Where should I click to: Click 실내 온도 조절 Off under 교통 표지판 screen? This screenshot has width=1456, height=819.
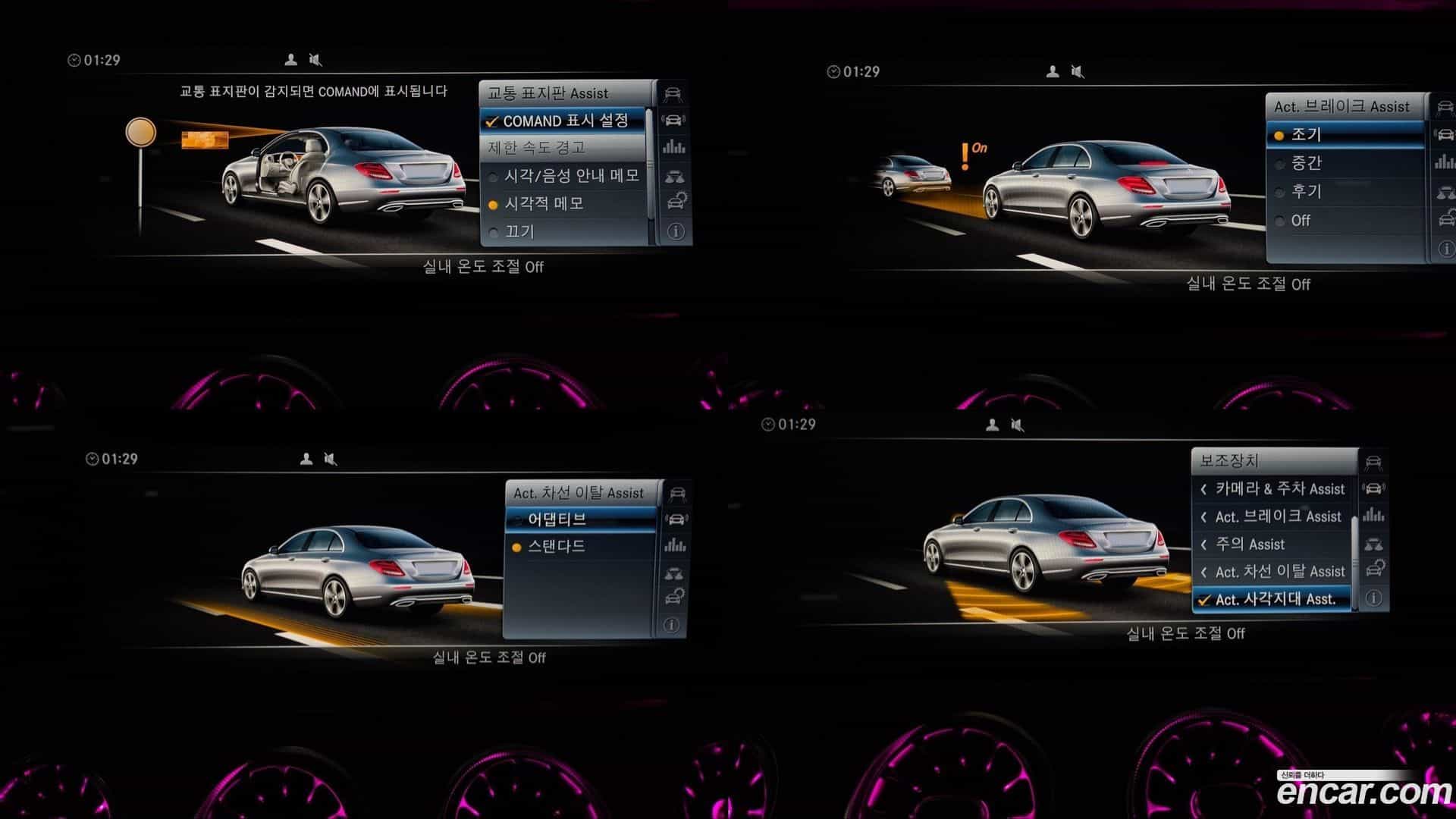coord(483,267)
